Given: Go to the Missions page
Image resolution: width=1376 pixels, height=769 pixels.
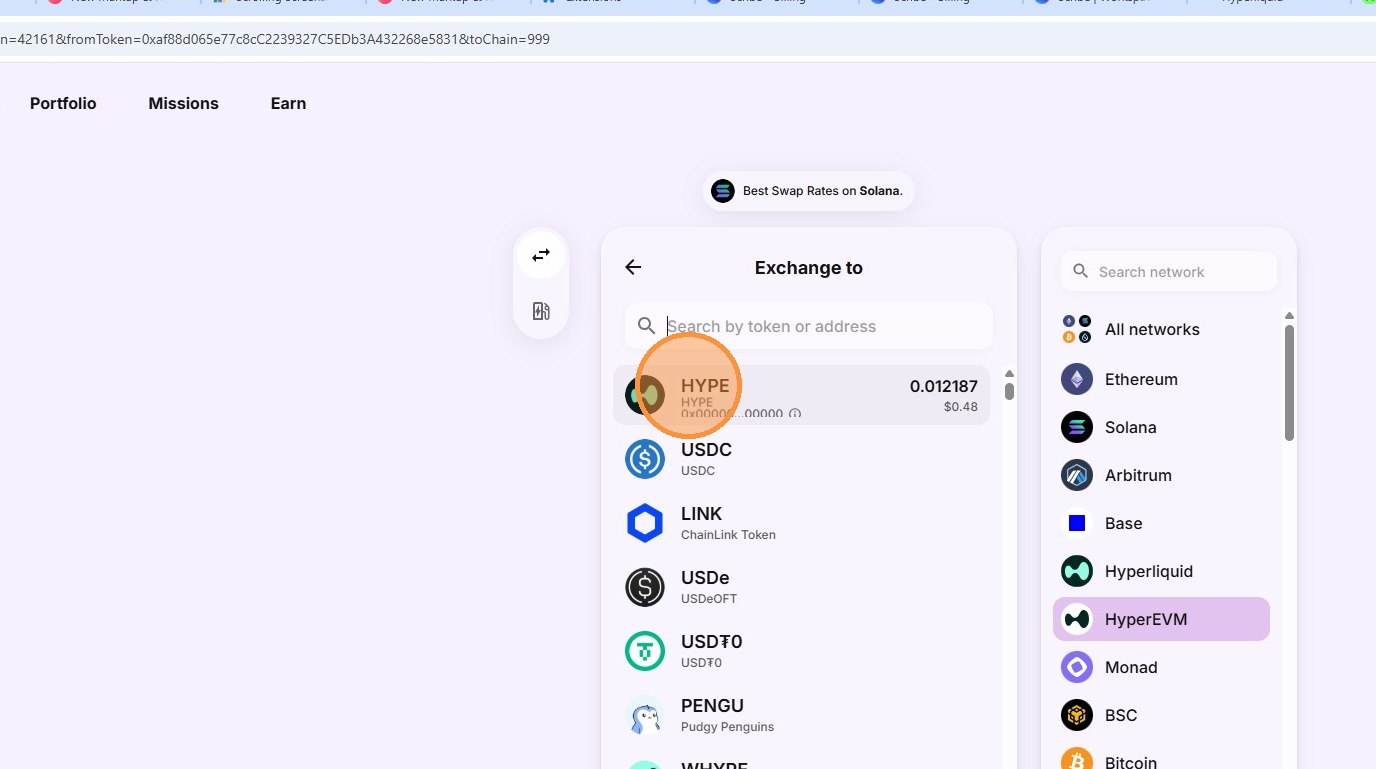Looking at the screenshot, I should 183,103.
